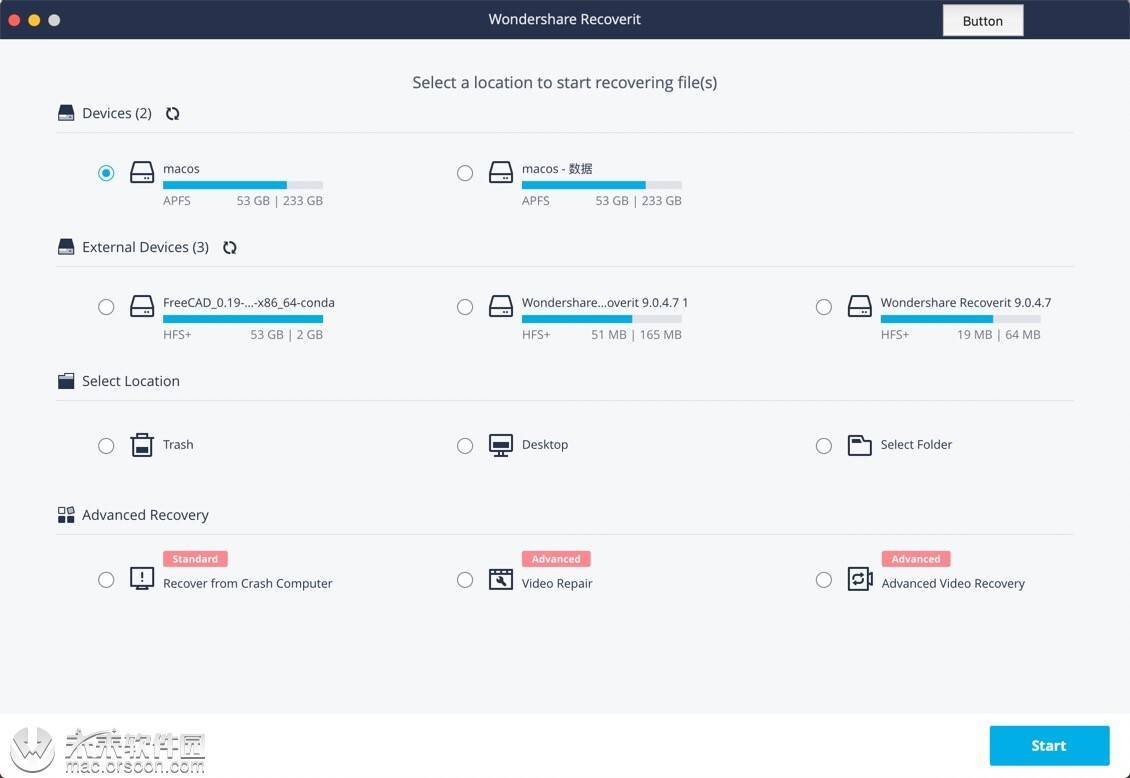
Task: Click the "Advanced Video Recovery" label
Action: click(x=953, y=584)
